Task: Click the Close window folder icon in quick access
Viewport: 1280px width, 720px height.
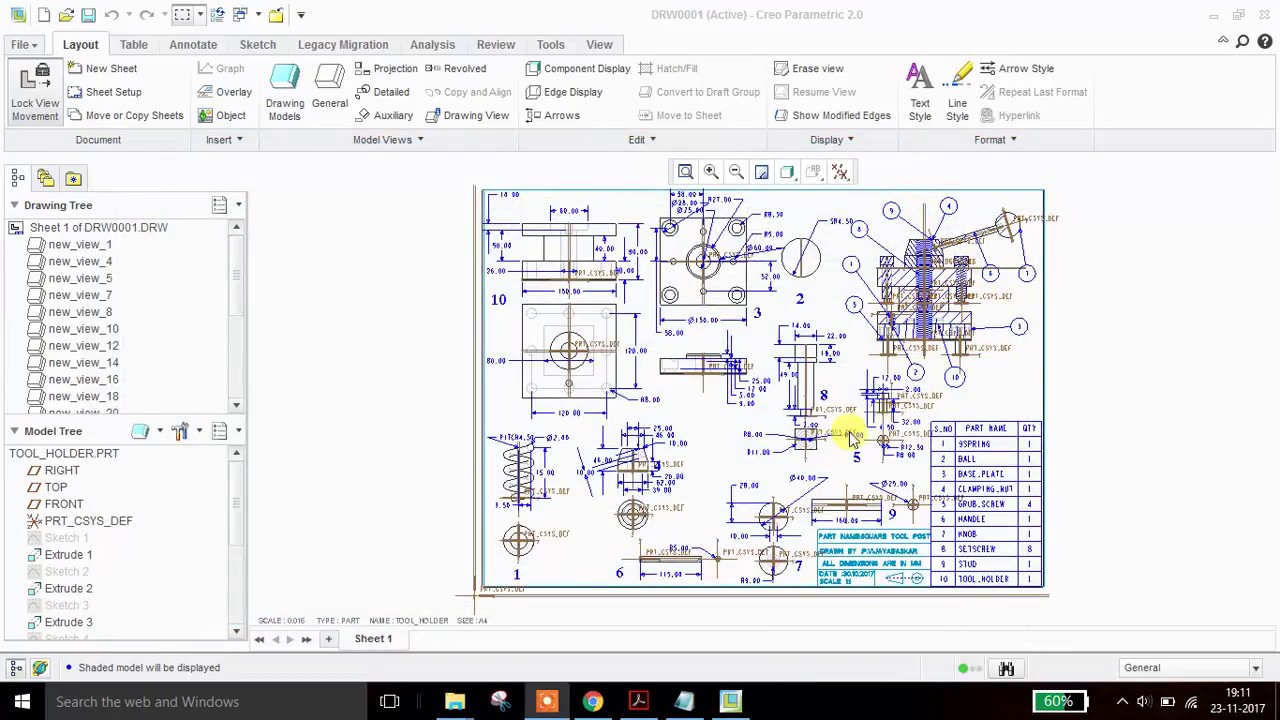Action: [276, 15]
